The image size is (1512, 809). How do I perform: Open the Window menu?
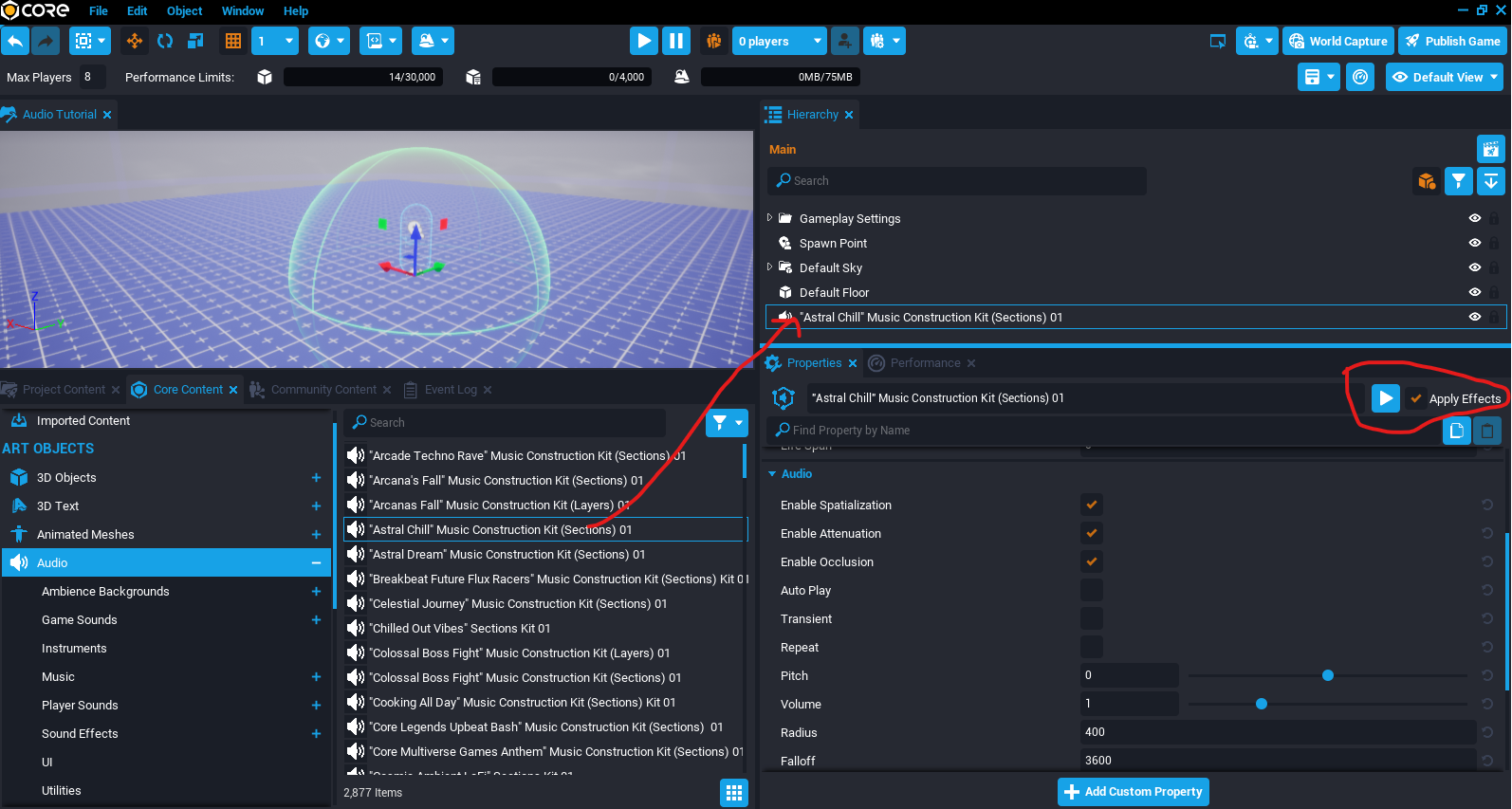coord(243,11)
